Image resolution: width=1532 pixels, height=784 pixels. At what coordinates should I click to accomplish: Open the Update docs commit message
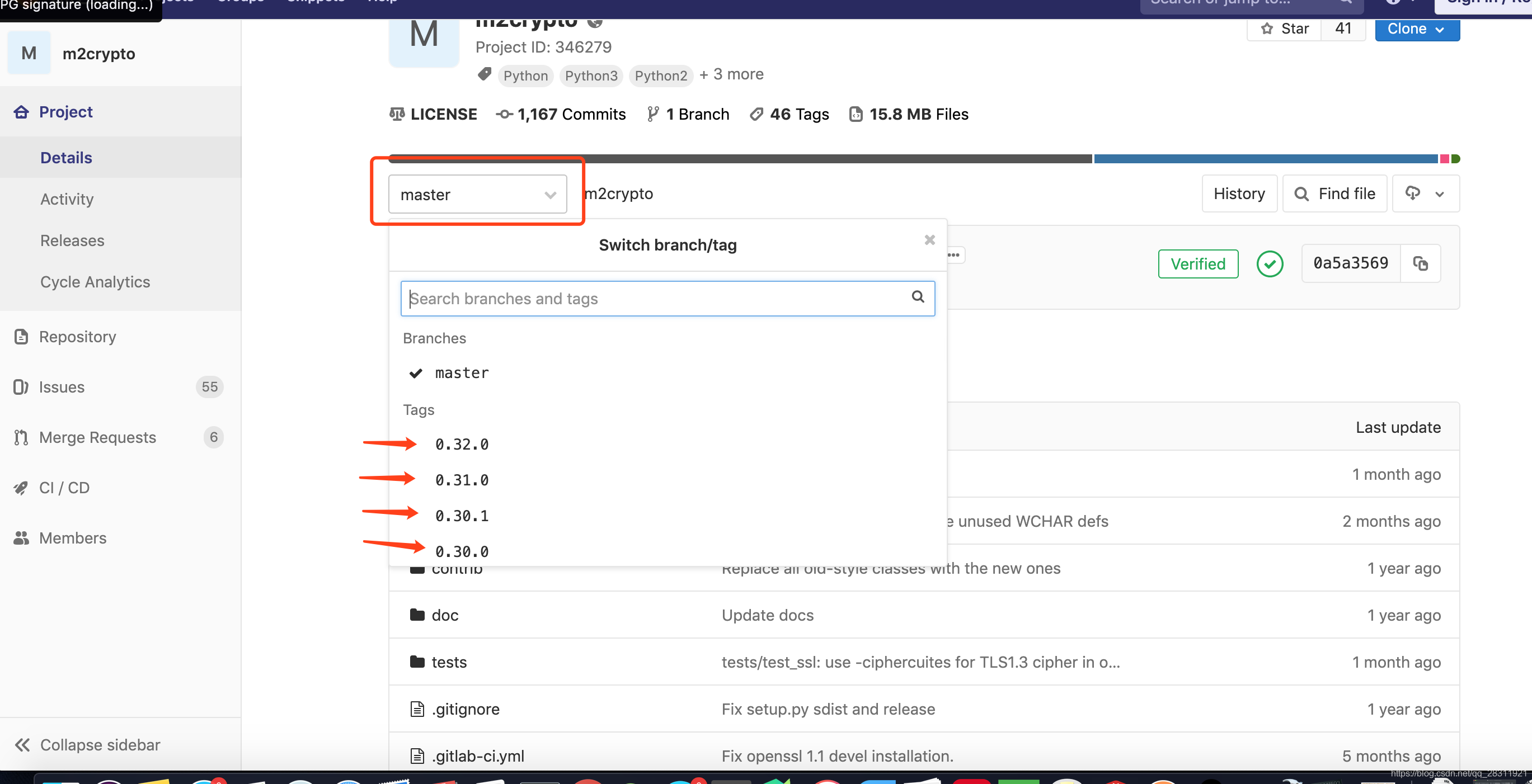pyautogui.click(x=767, y=615)
